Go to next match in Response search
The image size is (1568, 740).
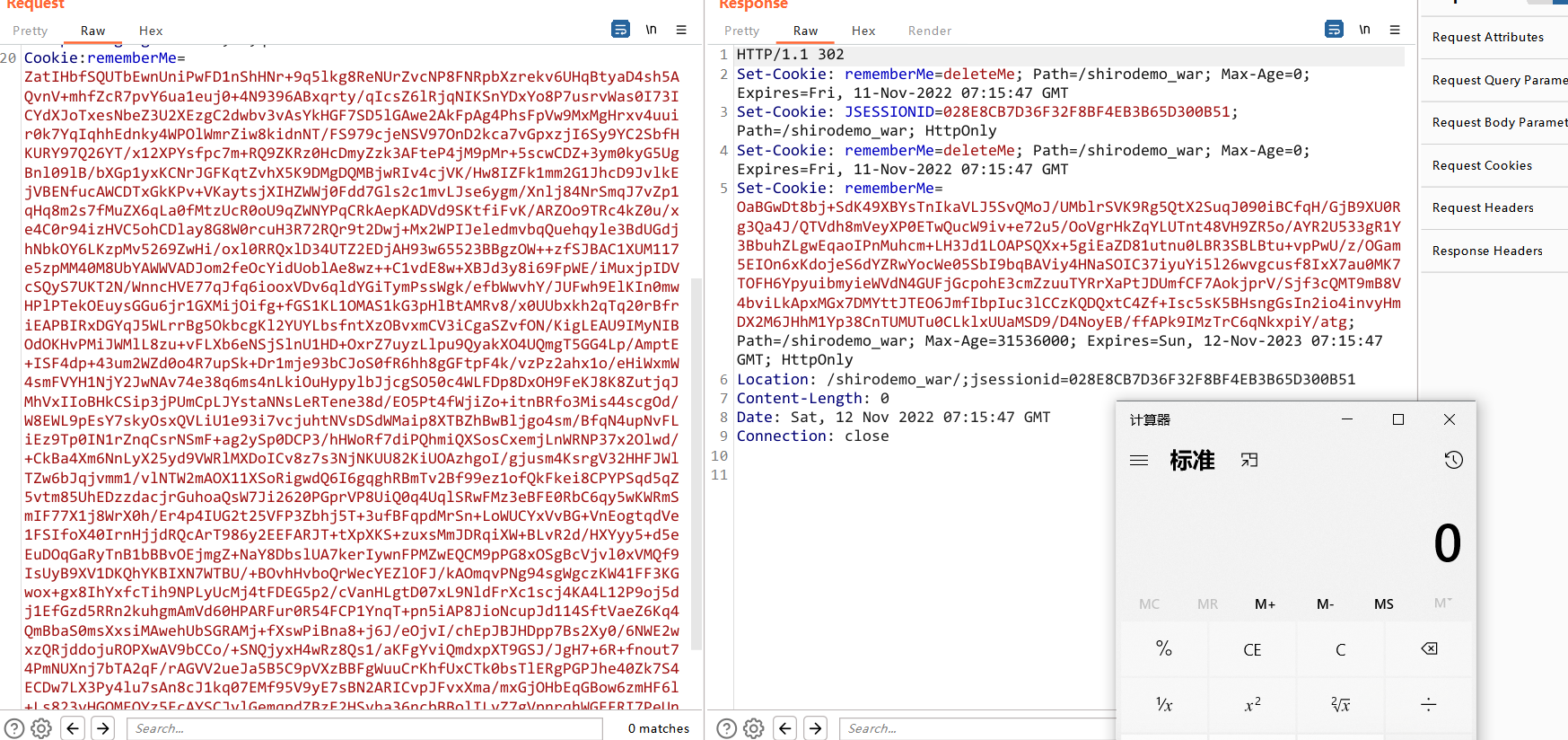coord(815,728)
